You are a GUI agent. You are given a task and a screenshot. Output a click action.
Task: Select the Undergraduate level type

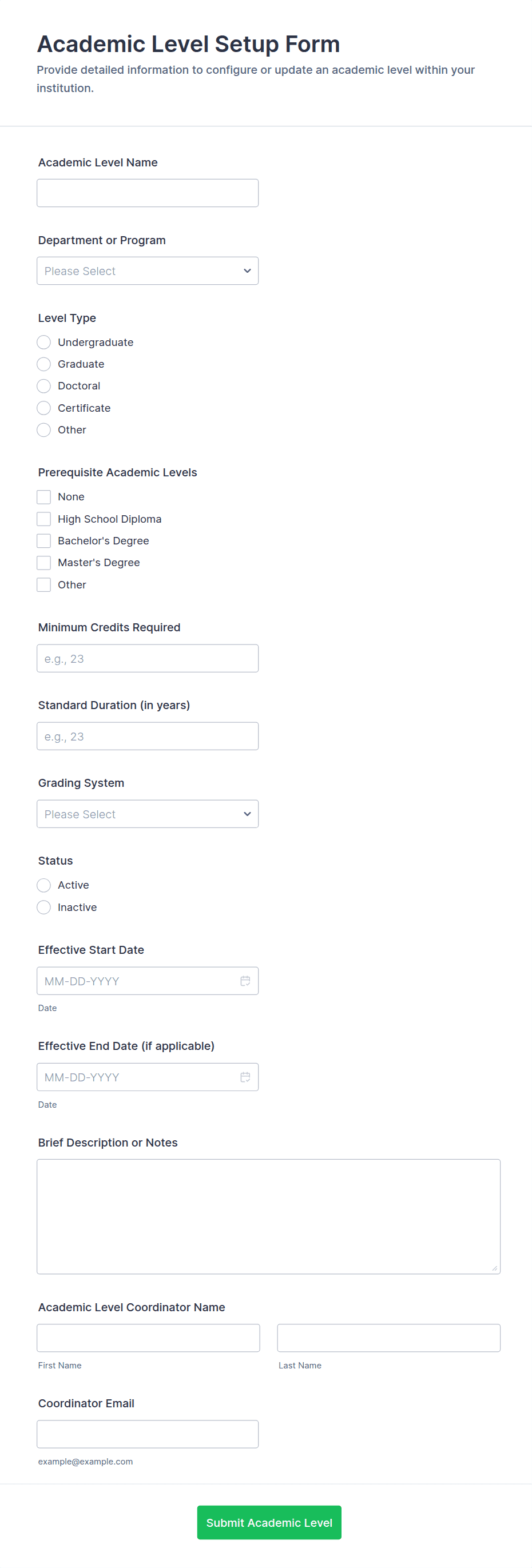44,342
